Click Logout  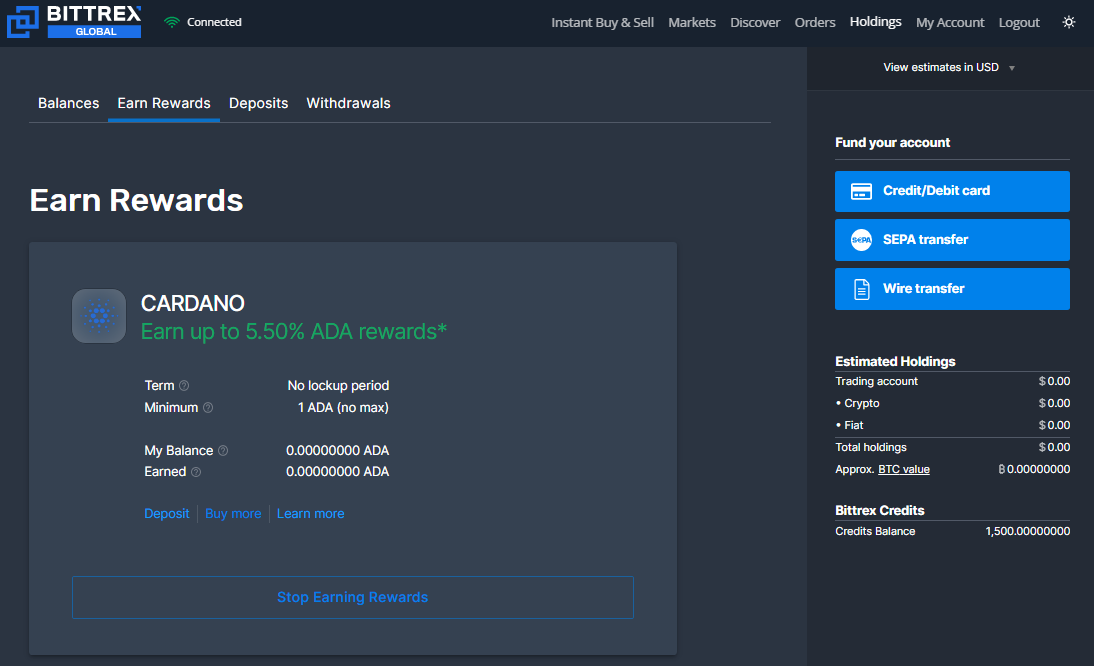(x=1019, y=22)
